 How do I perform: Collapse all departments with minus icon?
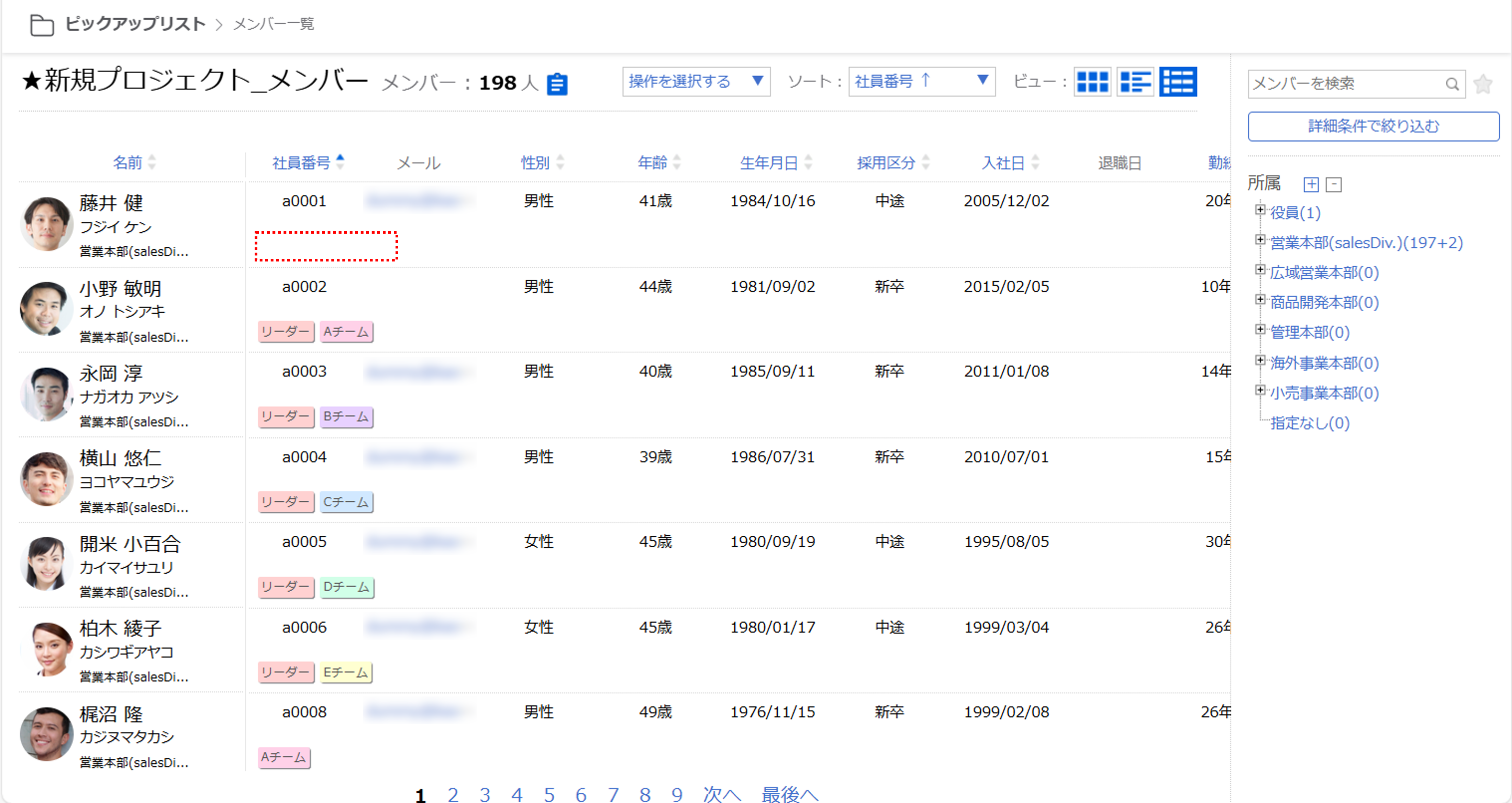(x=1334, y=184)
